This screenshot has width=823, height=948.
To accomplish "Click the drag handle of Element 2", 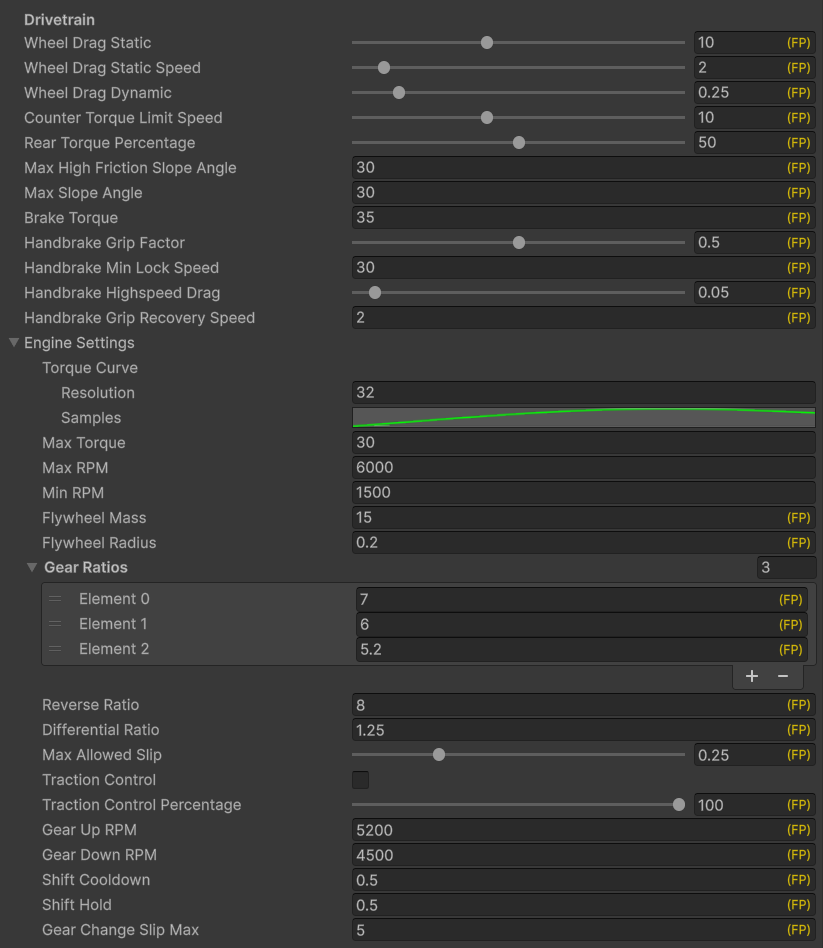I will click(55, 649).
